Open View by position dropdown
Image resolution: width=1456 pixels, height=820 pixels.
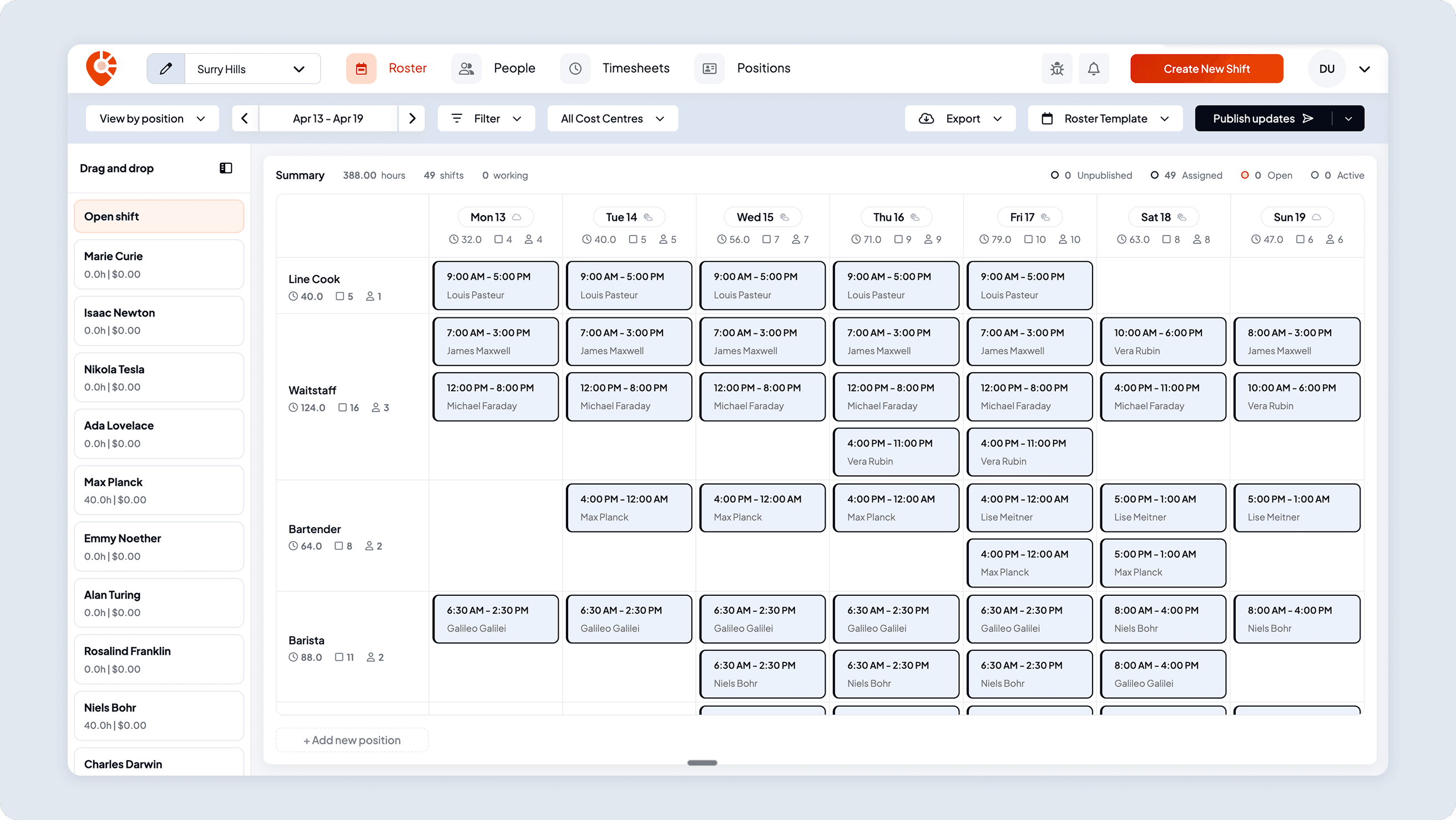tap(152, 119)
